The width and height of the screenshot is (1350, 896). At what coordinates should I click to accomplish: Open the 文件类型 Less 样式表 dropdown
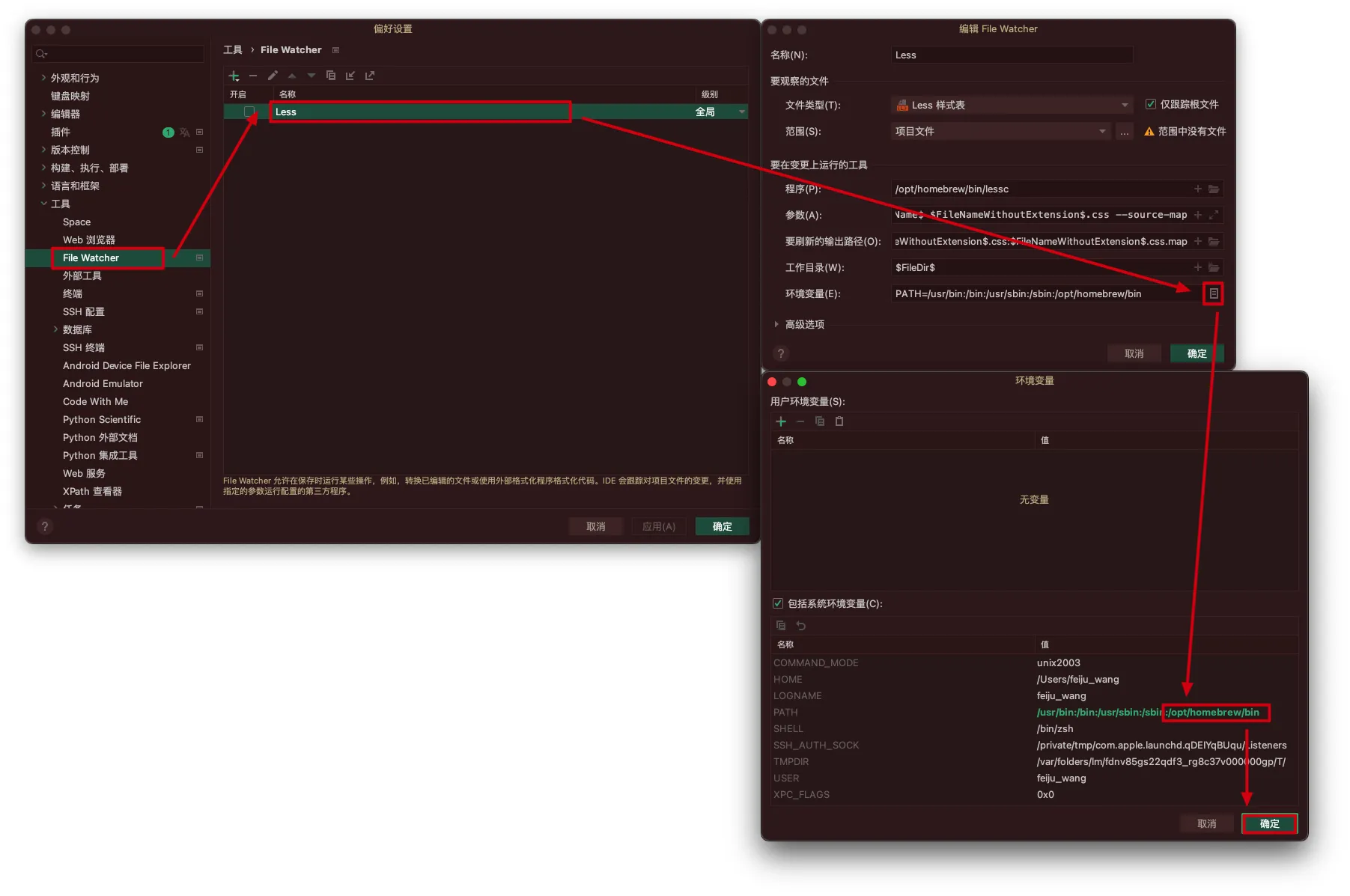1012,105
